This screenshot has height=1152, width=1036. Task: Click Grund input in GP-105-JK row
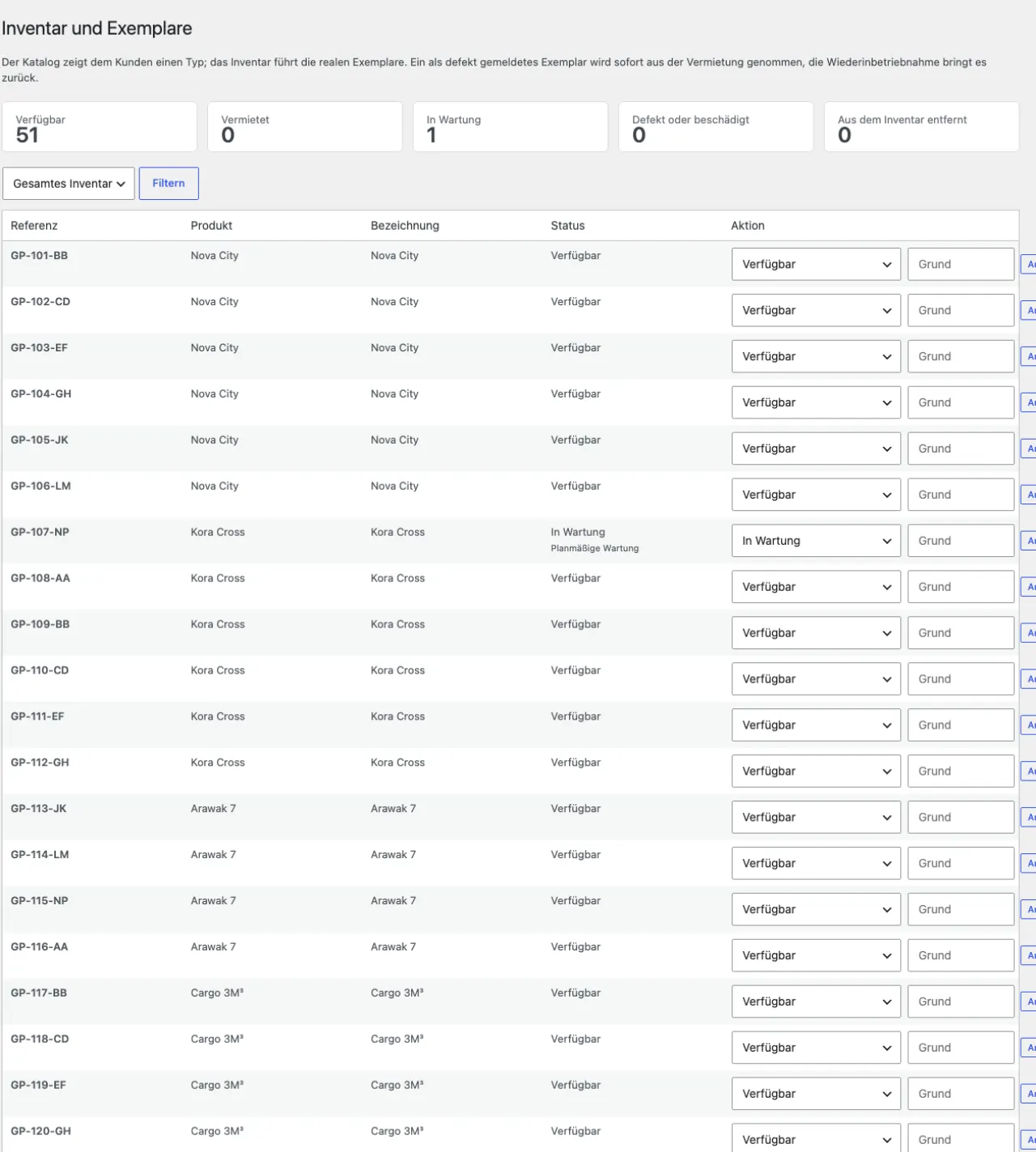[961, 448]
